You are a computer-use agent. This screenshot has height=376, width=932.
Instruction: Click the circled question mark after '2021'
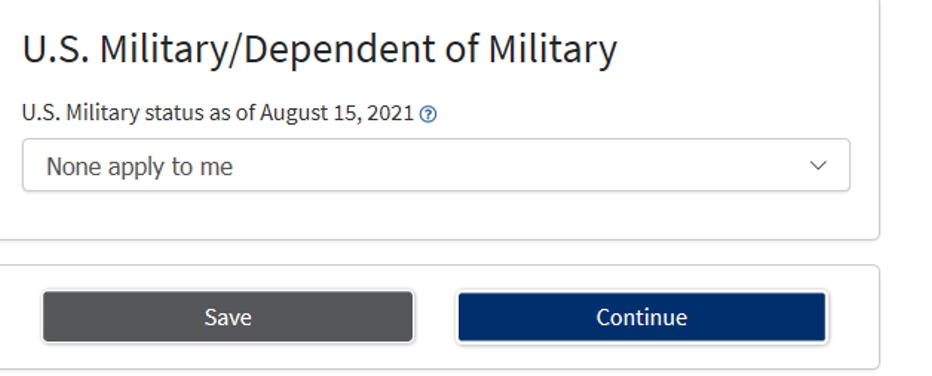pos(428,114)
